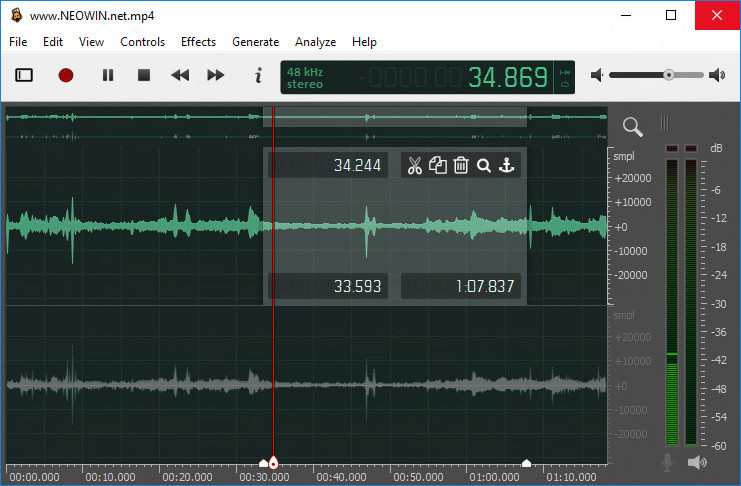Zoom to selection with the small magnifier
The width and height of the screenshot is (741, 486).
pos(484,165)
